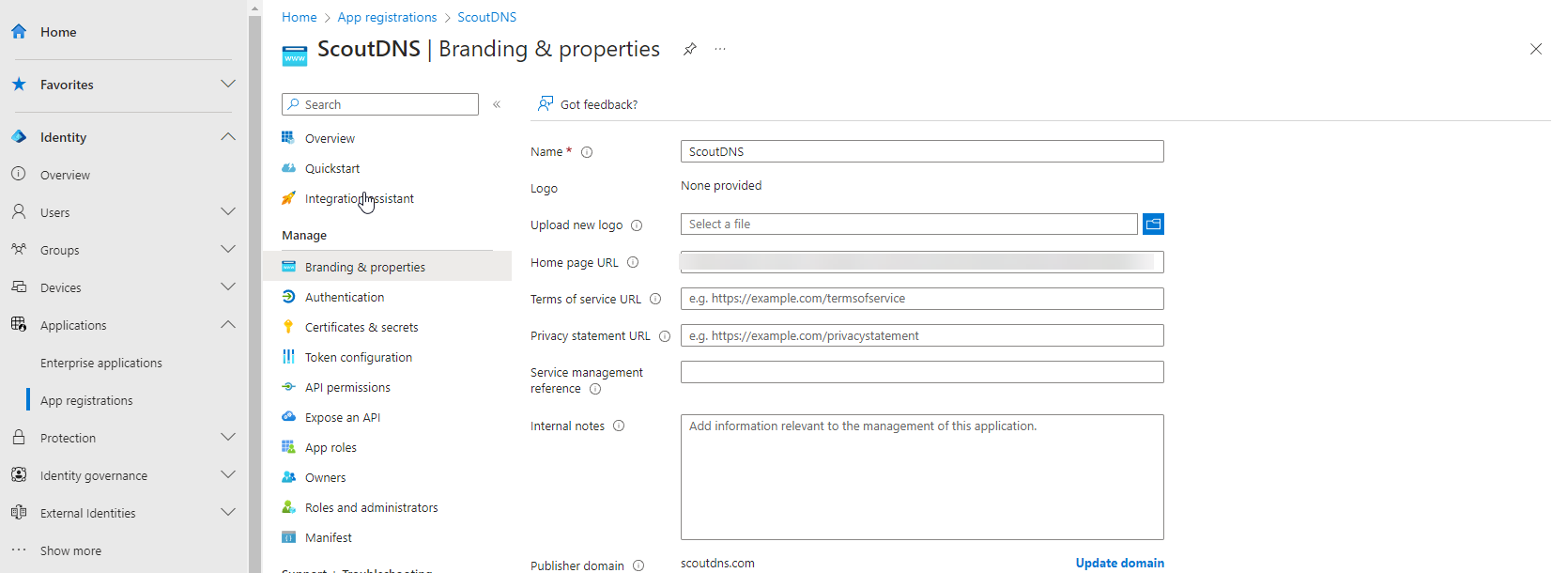
Task: Click info icon next to Home page URL
Action: 633,263
